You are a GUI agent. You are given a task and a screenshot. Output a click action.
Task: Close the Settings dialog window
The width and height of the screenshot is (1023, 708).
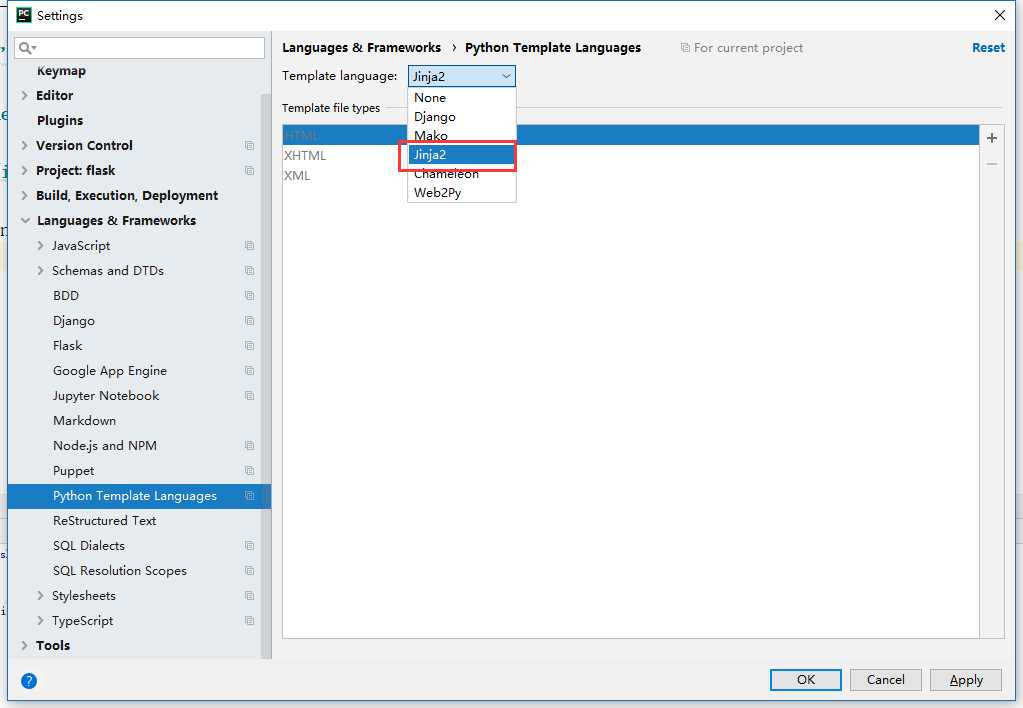click(x=1000, y=15)
